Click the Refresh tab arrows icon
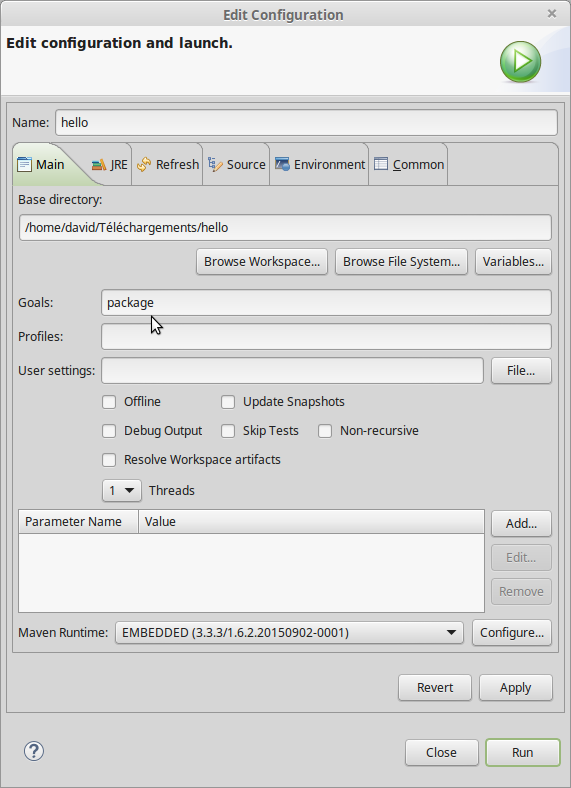 pyautogui.click(x=144, y=164)
